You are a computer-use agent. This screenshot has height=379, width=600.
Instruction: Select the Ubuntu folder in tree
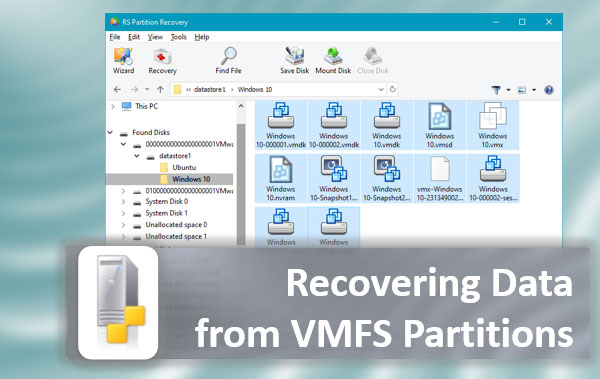(x=178, y=167)
